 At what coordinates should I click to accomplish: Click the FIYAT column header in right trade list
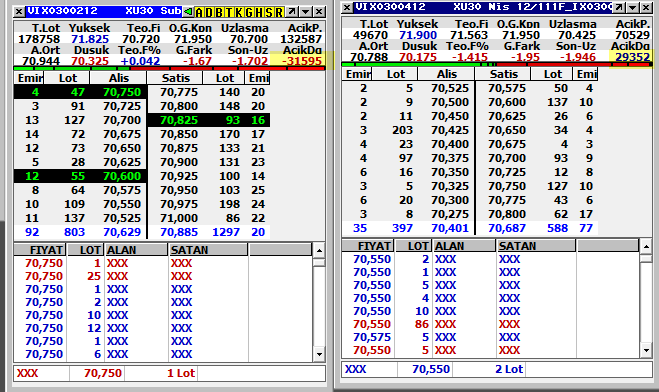pos(368,246)
